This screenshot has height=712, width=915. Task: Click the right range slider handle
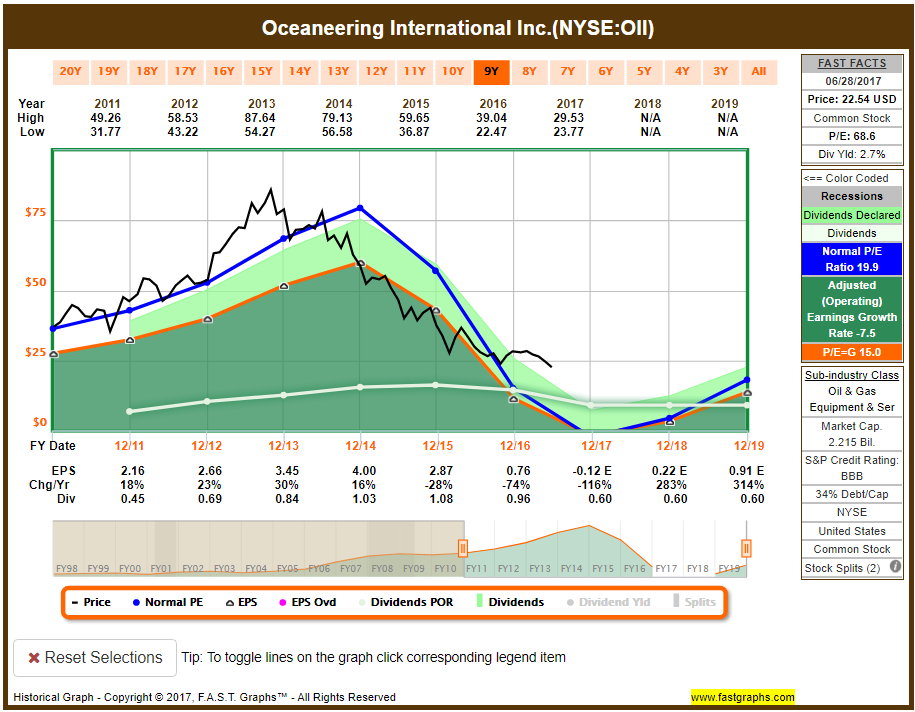click(x=746, y=549)
